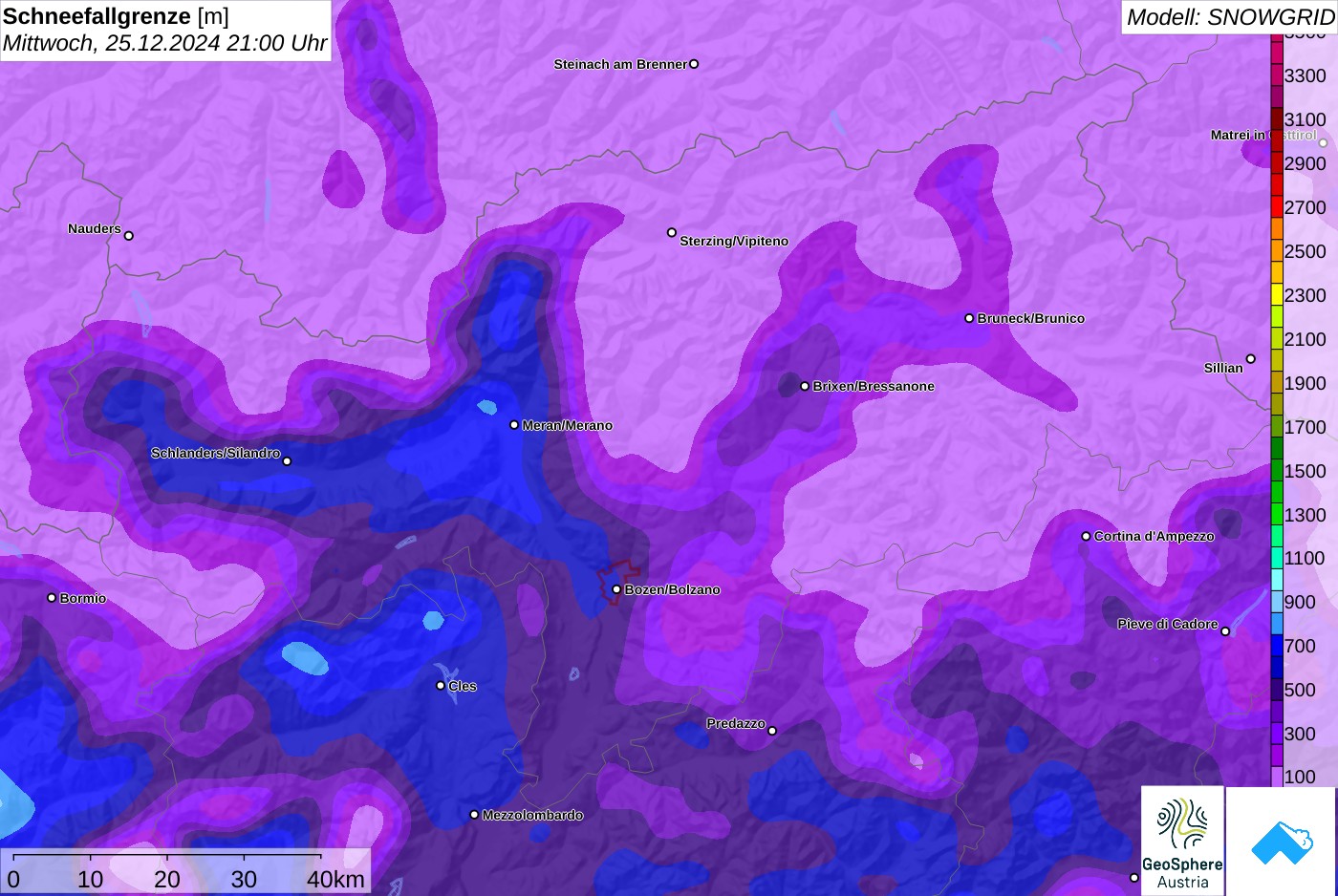Click the Nauders marker dot

pos(129,236)
